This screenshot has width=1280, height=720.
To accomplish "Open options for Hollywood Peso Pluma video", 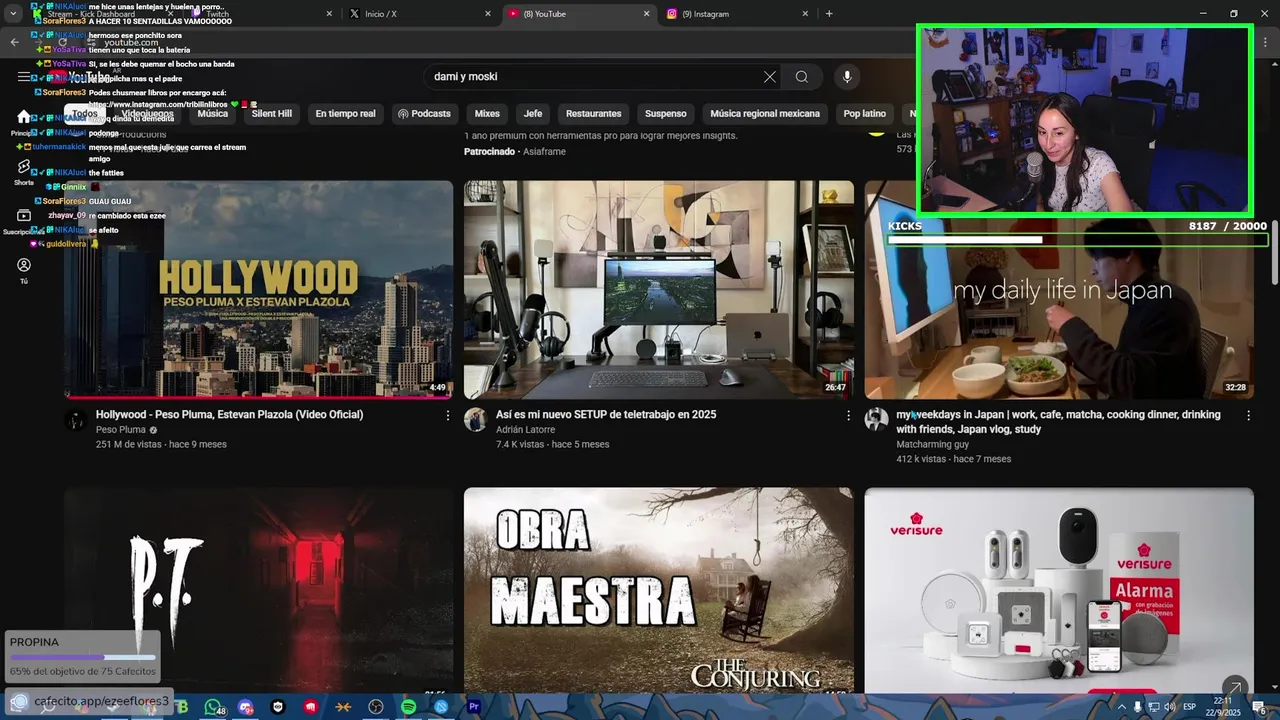I will click(448, 415).
